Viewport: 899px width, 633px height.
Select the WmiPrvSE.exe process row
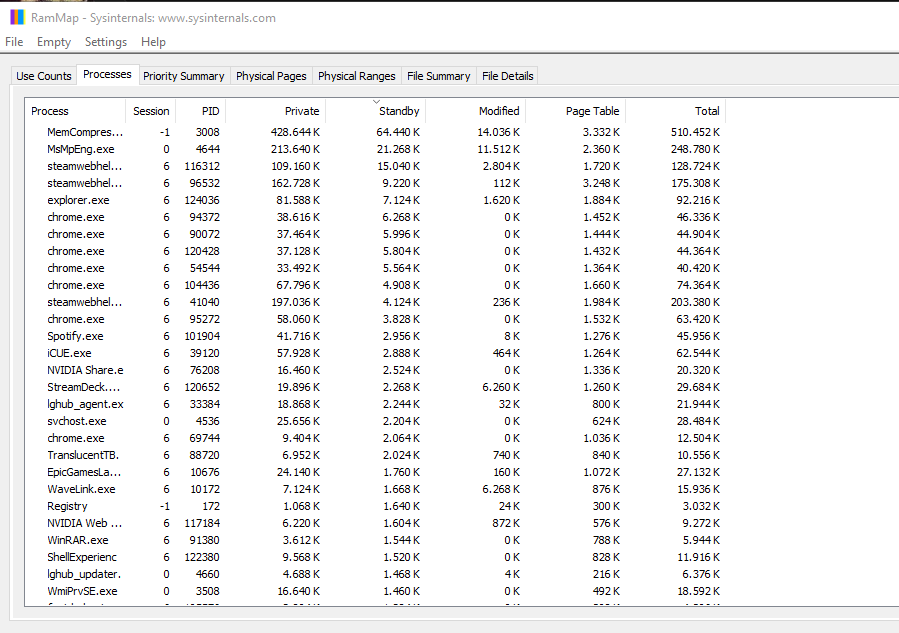[376, 591]
